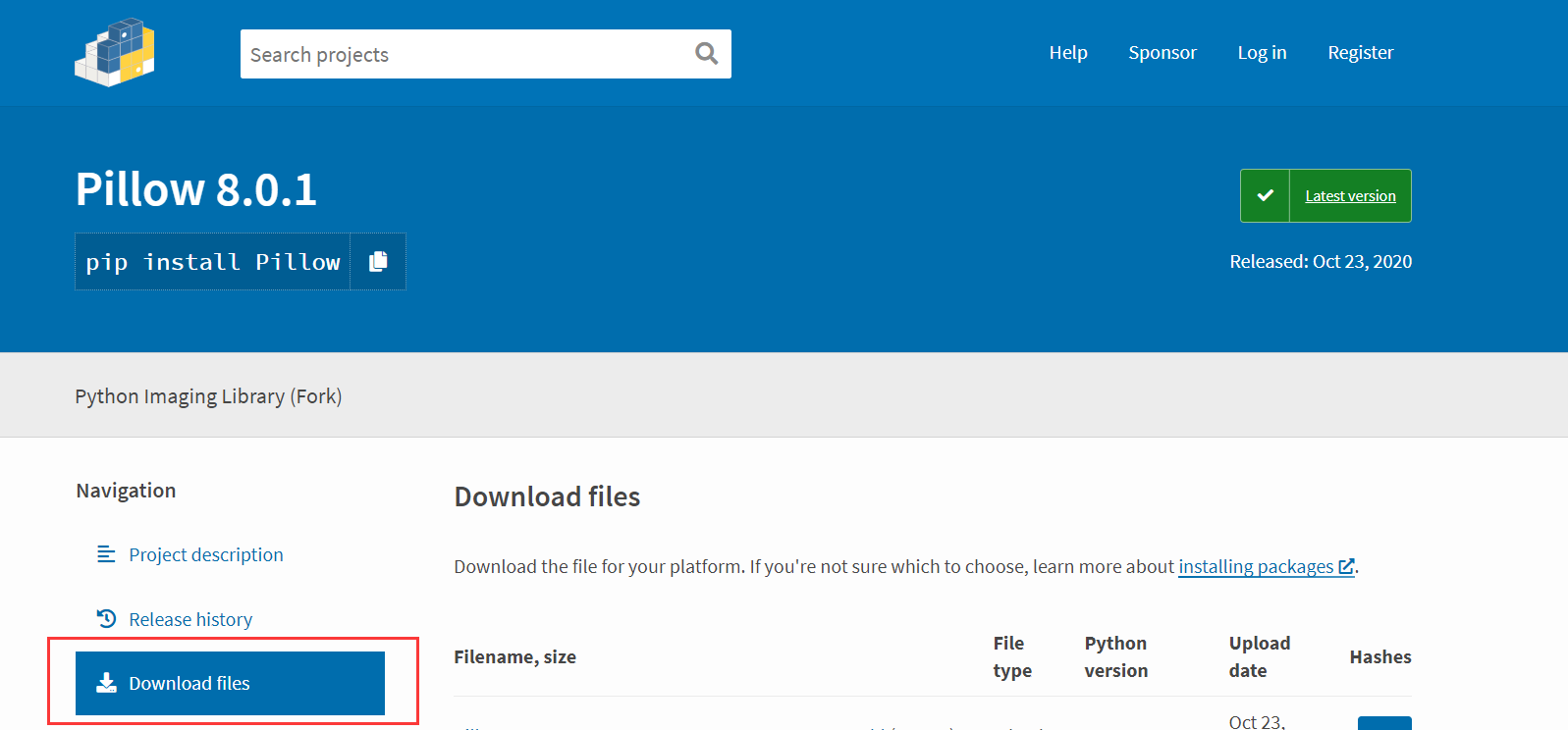Click the pip install Pillow command text
The image size is (1568, 730).
tap(213, 262)
